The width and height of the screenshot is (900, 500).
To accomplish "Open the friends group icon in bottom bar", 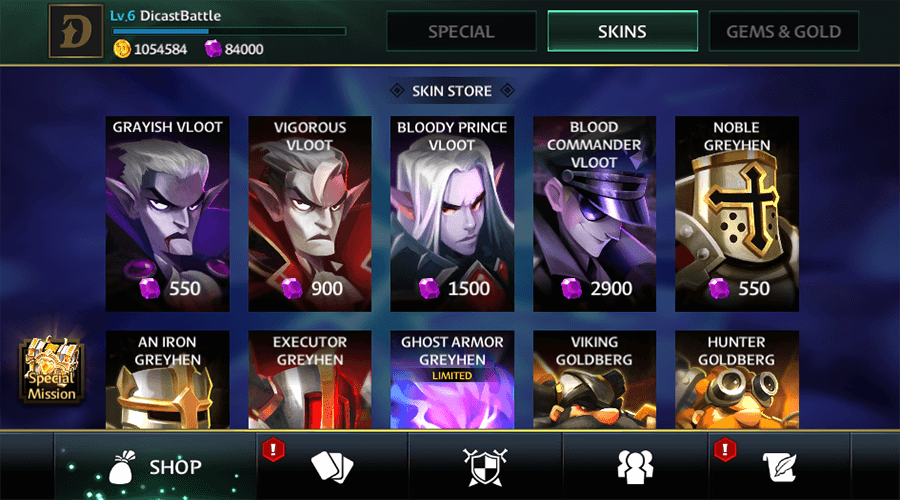I will [x=635, y=467].
